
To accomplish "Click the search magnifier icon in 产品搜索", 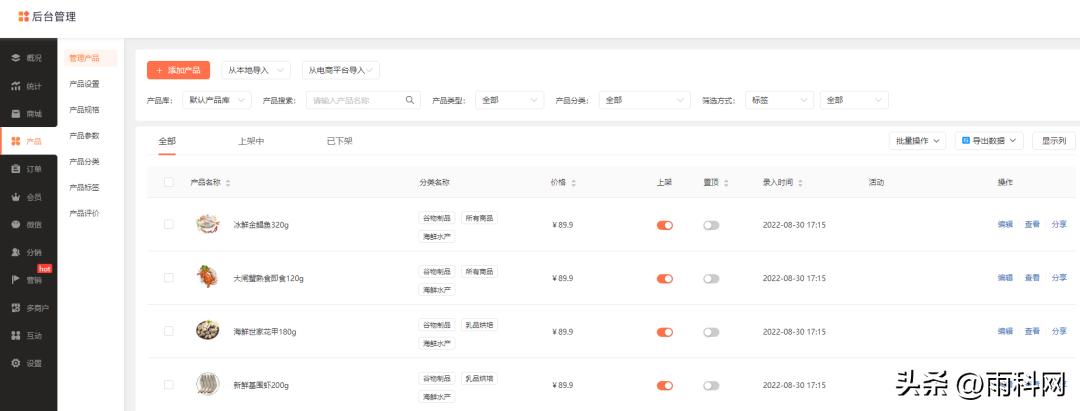I will click(x=410, y=100).
